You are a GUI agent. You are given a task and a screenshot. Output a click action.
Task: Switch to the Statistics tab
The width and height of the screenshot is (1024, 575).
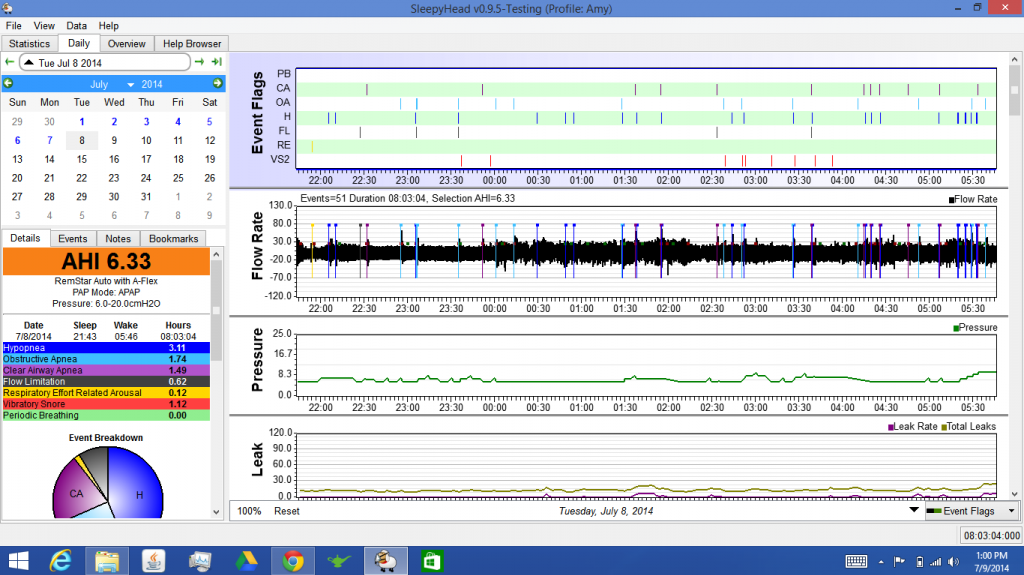point(29,44)
